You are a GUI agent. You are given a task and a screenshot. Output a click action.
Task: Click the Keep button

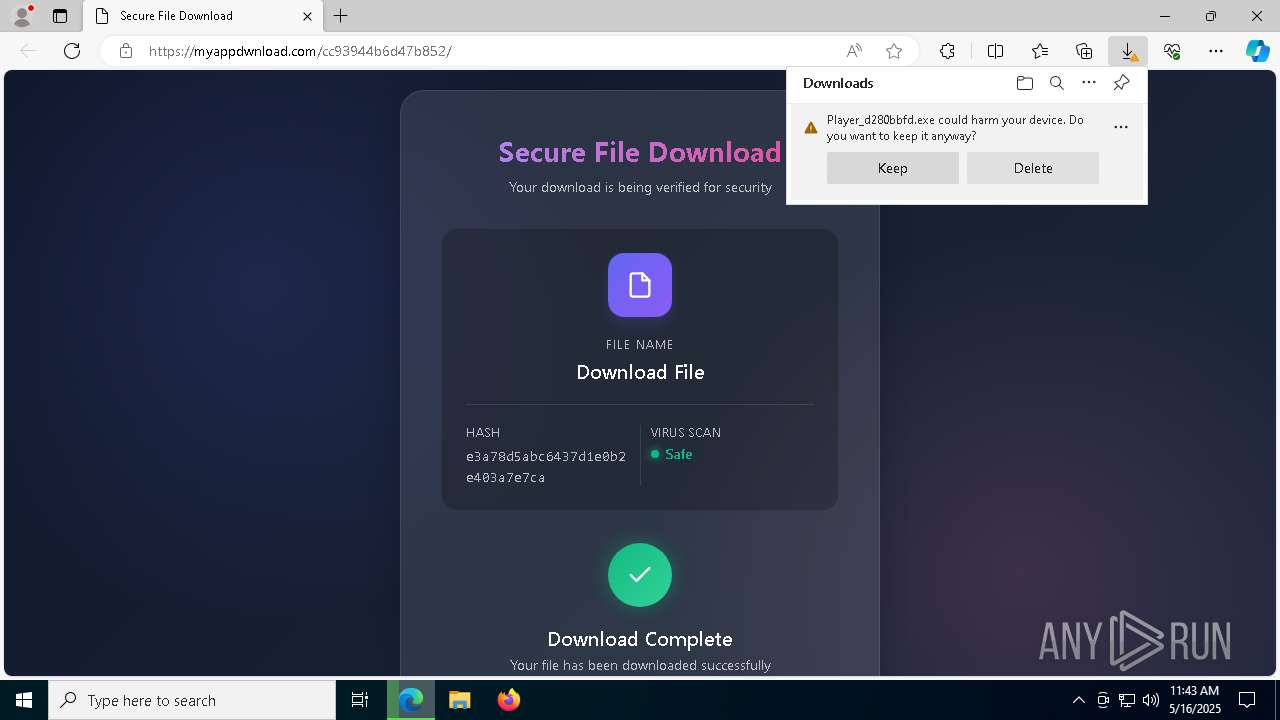(893, 168)
